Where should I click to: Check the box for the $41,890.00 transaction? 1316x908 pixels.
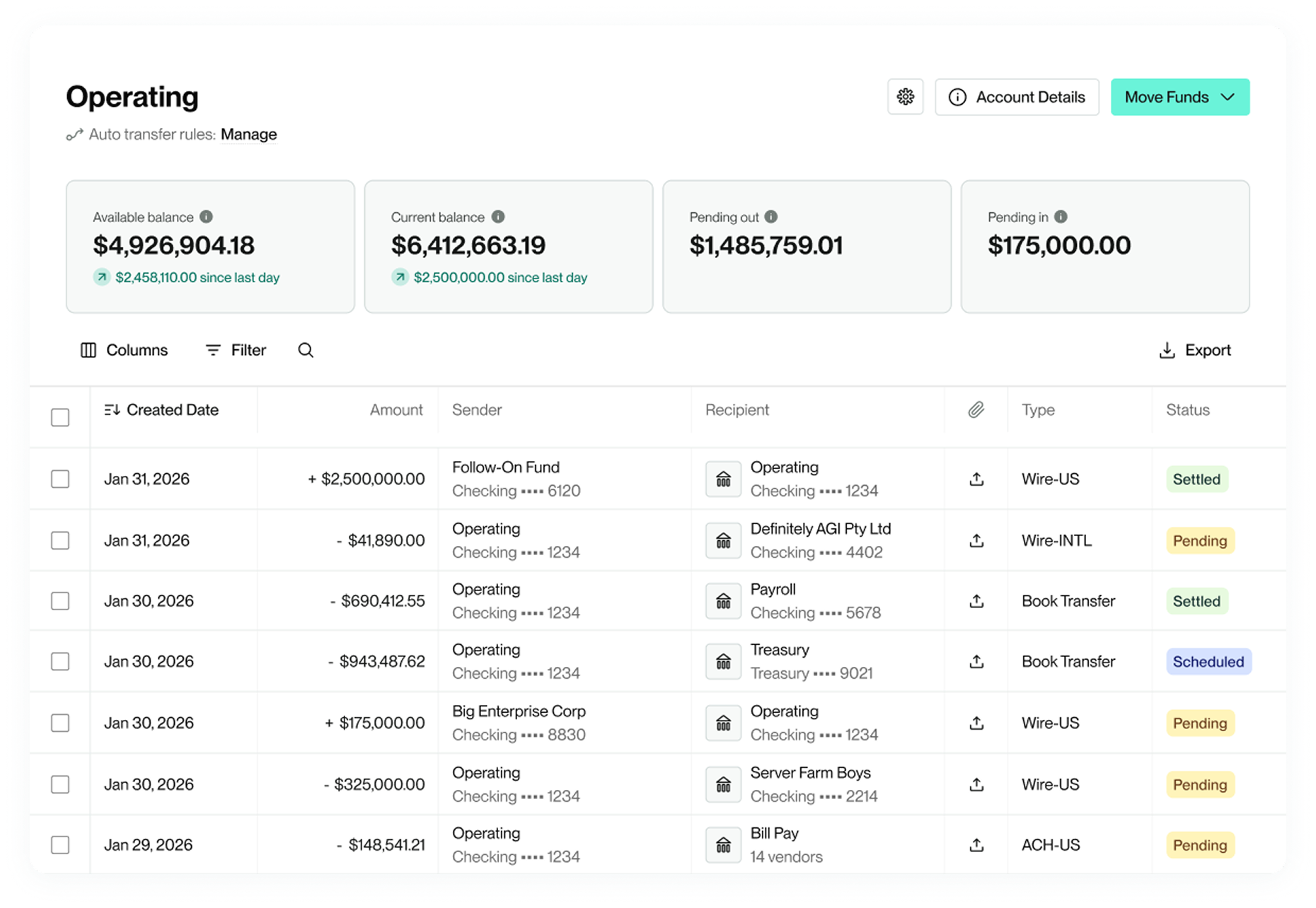point(60,540)
